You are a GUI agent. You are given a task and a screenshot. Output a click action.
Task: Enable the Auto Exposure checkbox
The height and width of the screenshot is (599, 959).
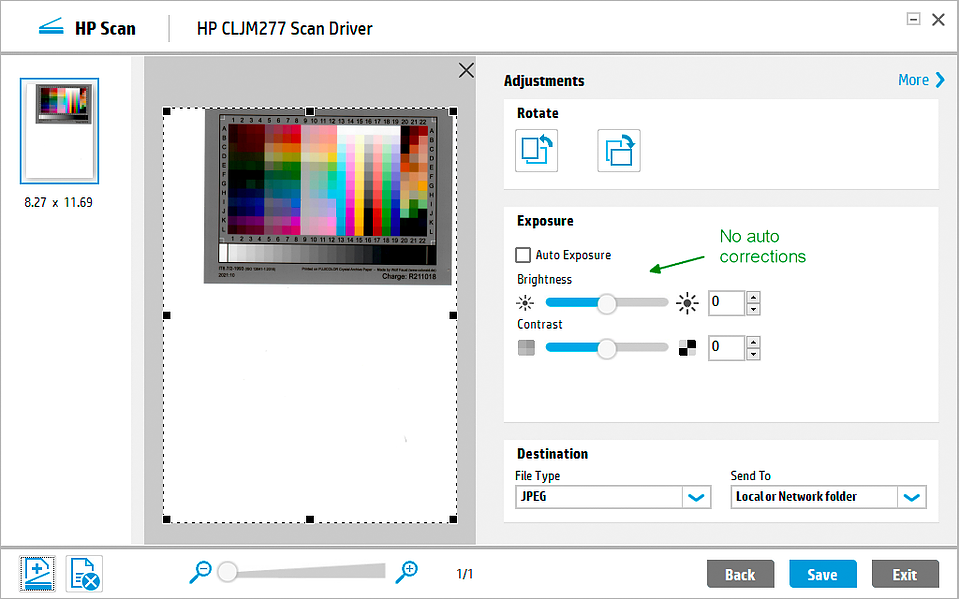[523, 255]
